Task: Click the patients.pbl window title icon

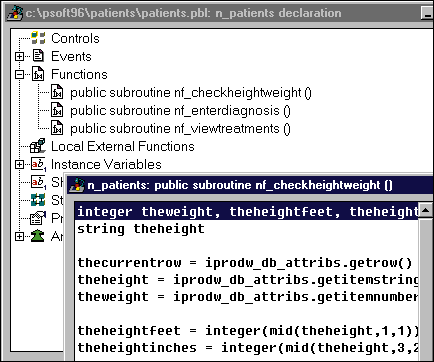Action: pos(15,13)
